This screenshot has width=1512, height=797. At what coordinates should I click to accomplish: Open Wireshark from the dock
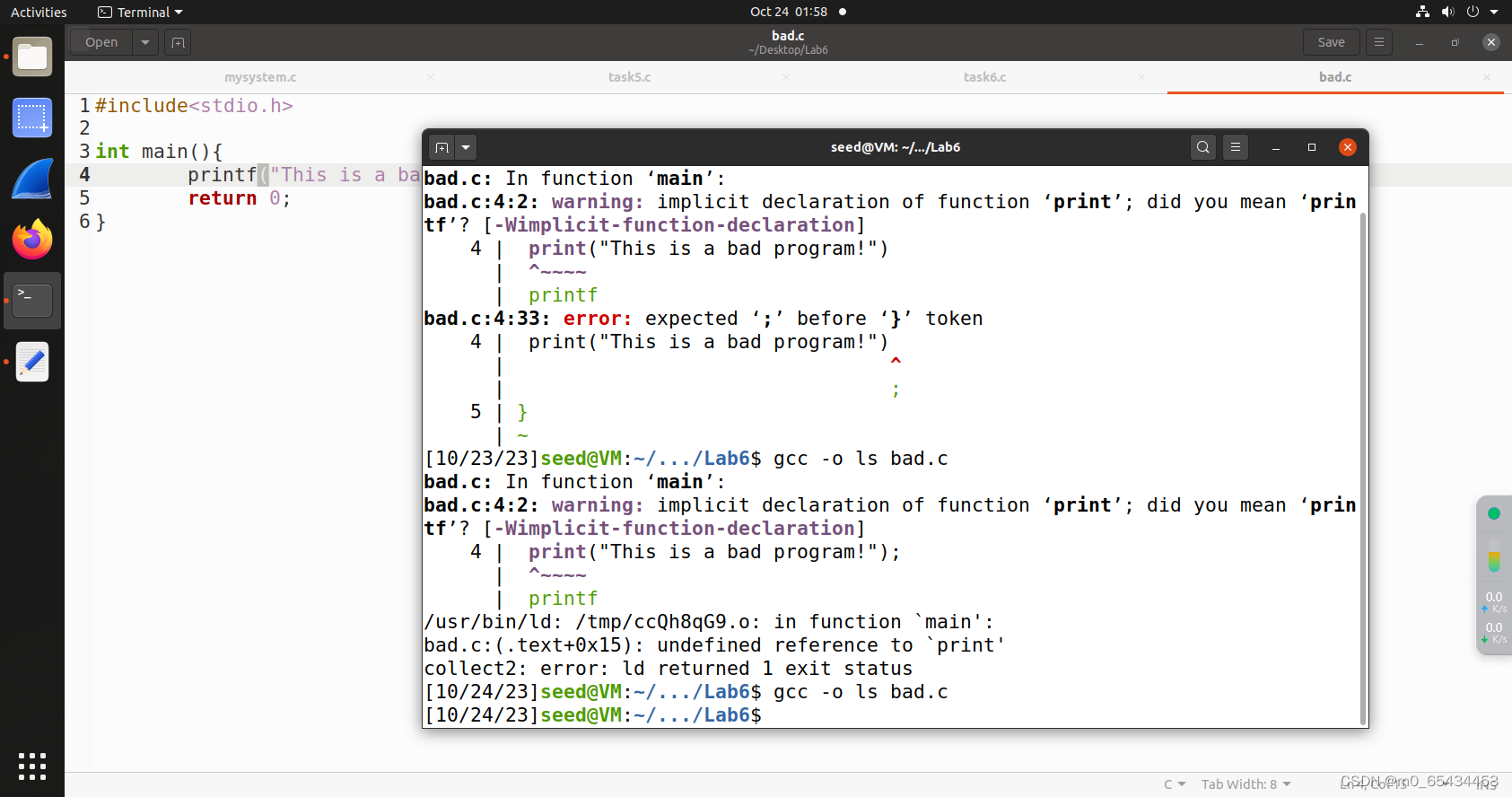pyautogui.click(x=32, y=179)
